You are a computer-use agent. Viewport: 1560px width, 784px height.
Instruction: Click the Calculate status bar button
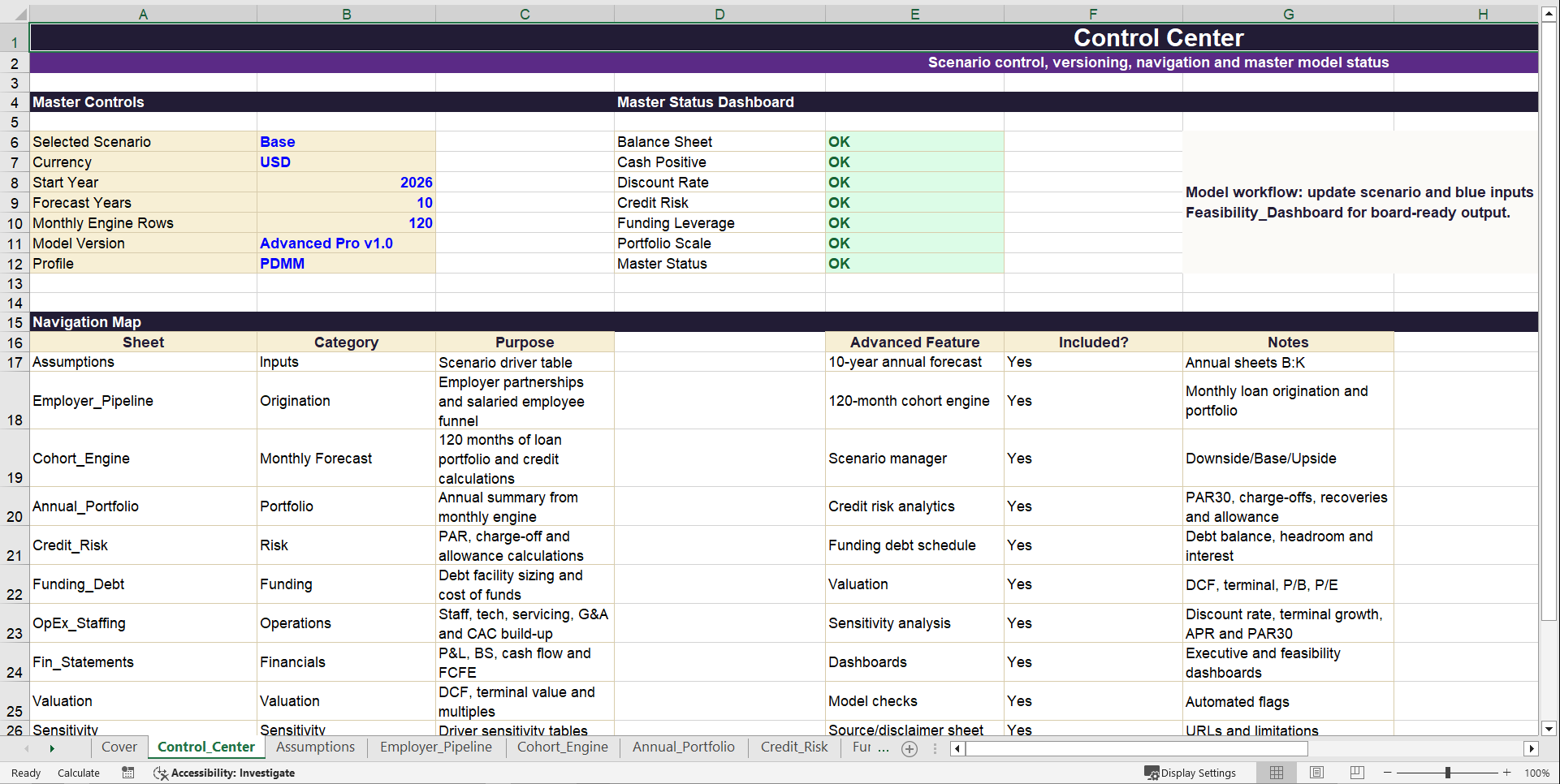point(79,773)
